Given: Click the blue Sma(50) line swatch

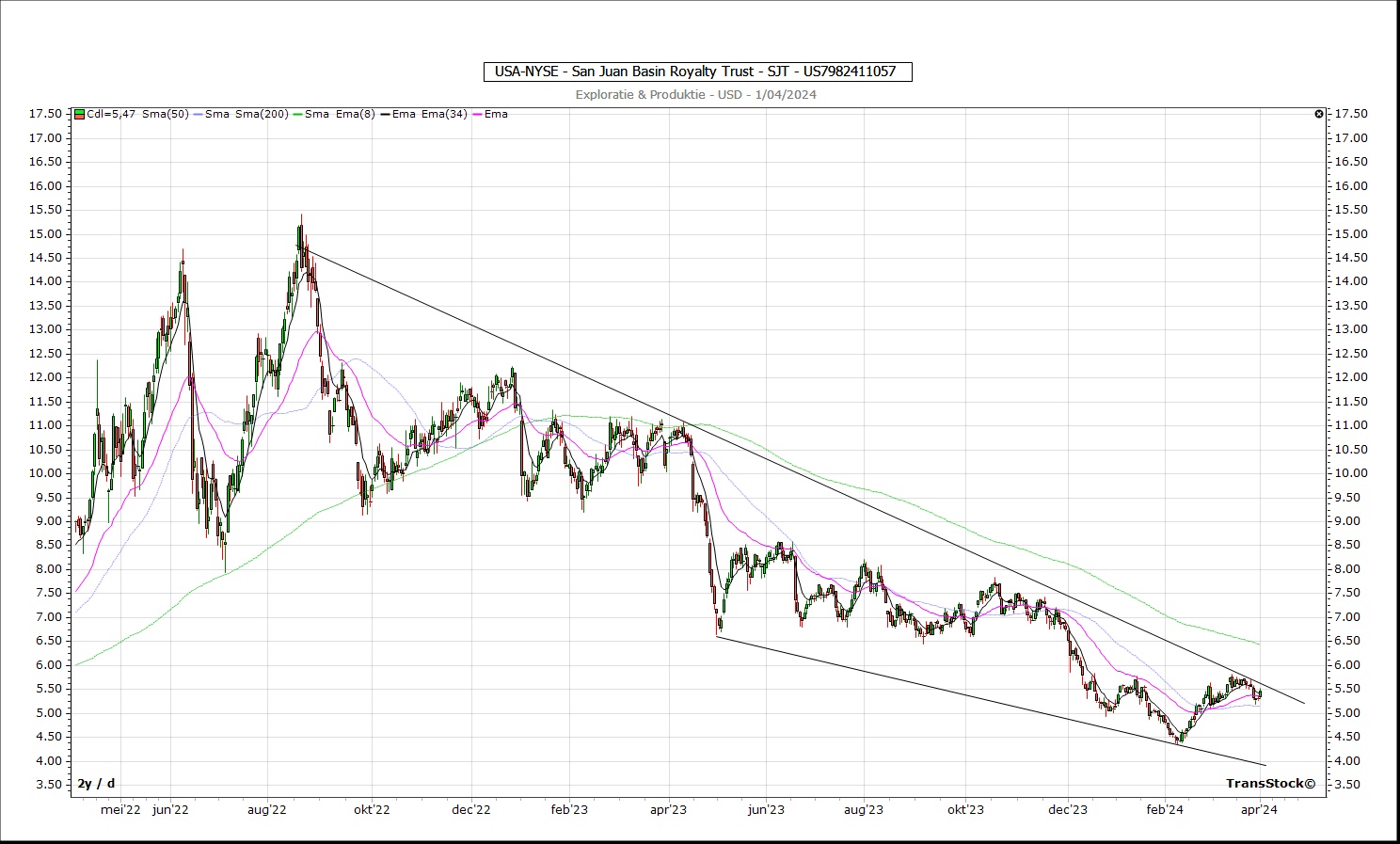Looking at the screenshot, I should (198, 114).
